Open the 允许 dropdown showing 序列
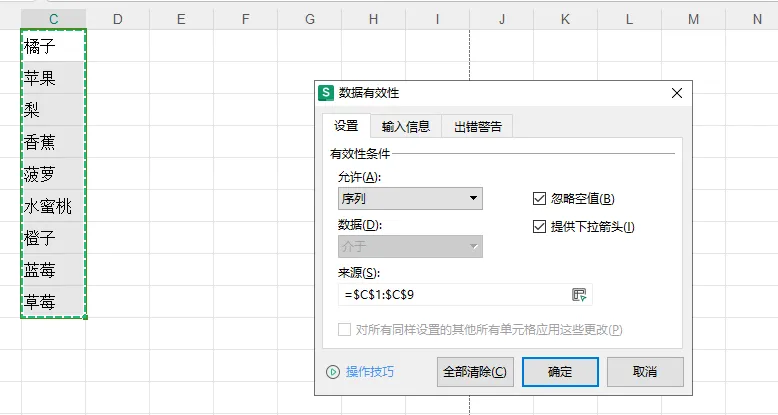 tap(410, 199)
